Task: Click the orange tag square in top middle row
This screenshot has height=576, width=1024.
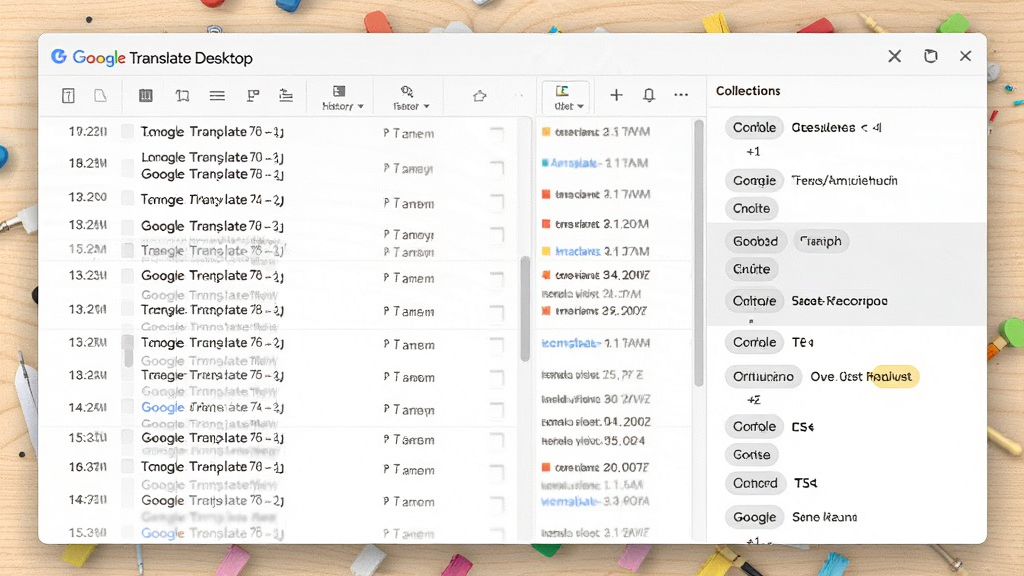Action: (546, 131)
